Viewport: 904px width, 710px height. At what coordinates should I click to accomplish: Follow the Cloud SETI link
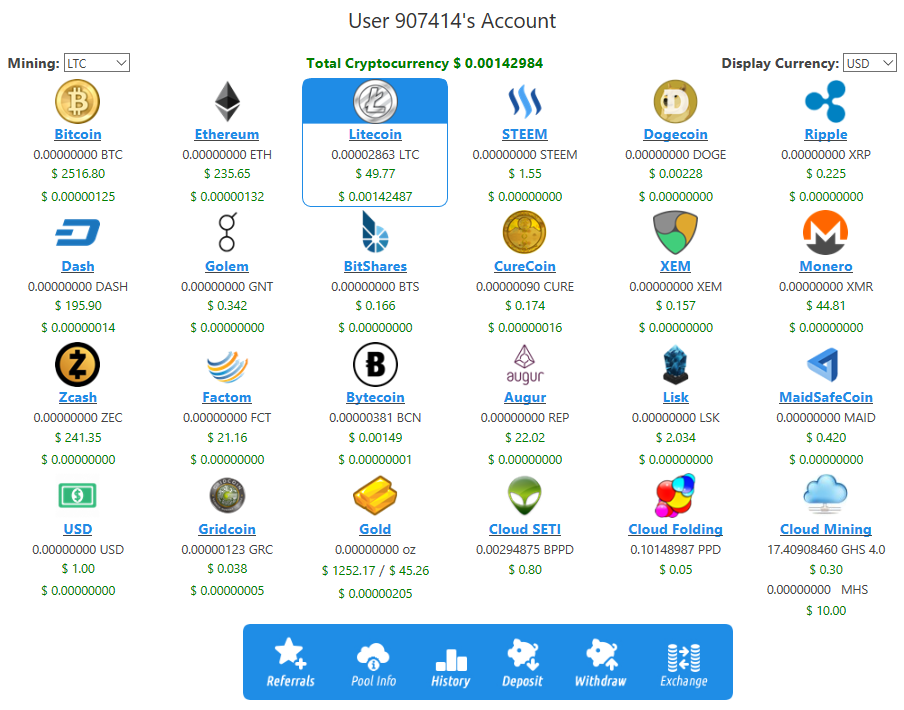coord(525,529)
